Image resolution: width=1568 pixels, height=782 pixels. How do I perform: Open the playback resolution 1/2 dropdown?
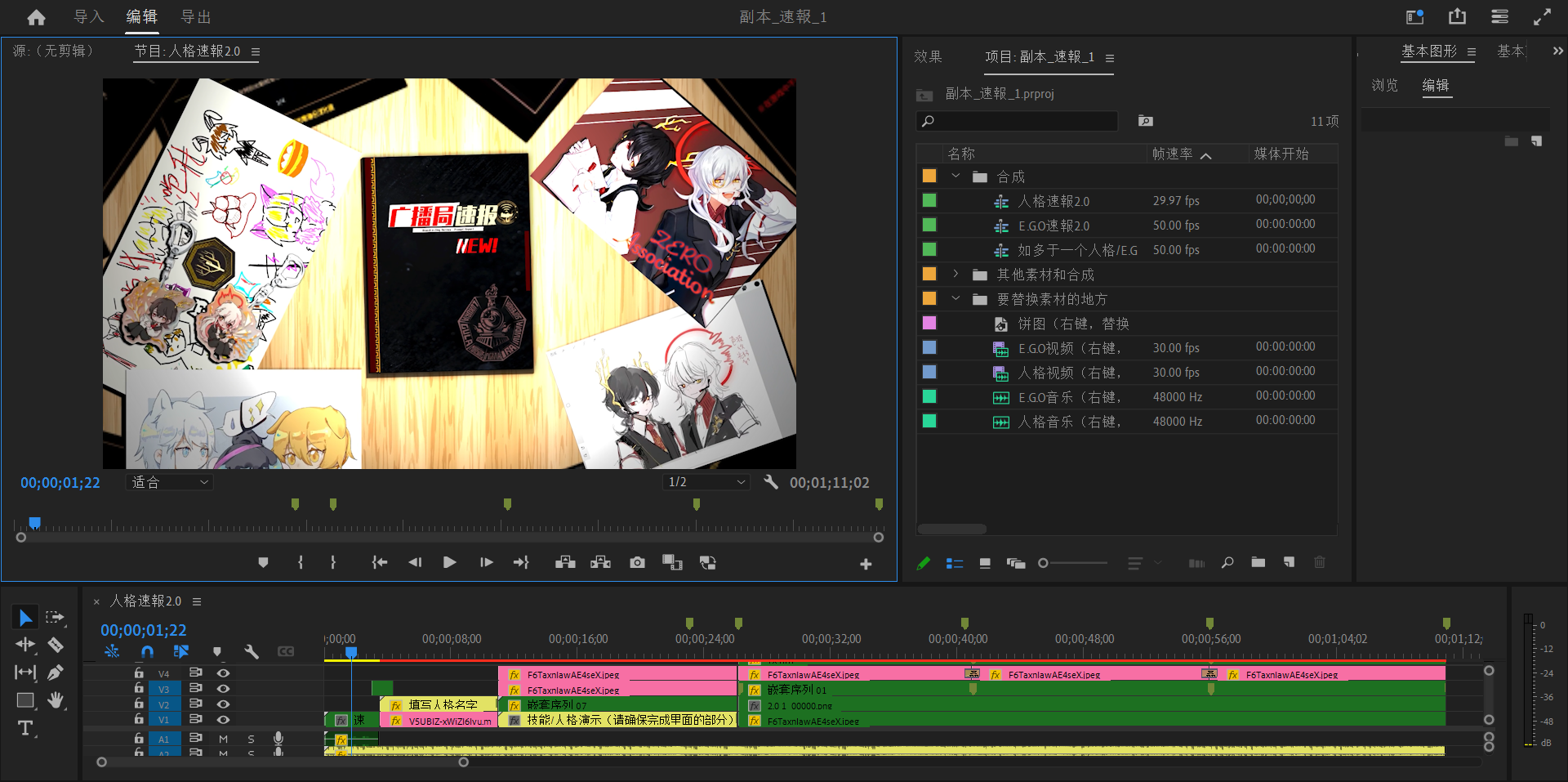coord(706,482)
